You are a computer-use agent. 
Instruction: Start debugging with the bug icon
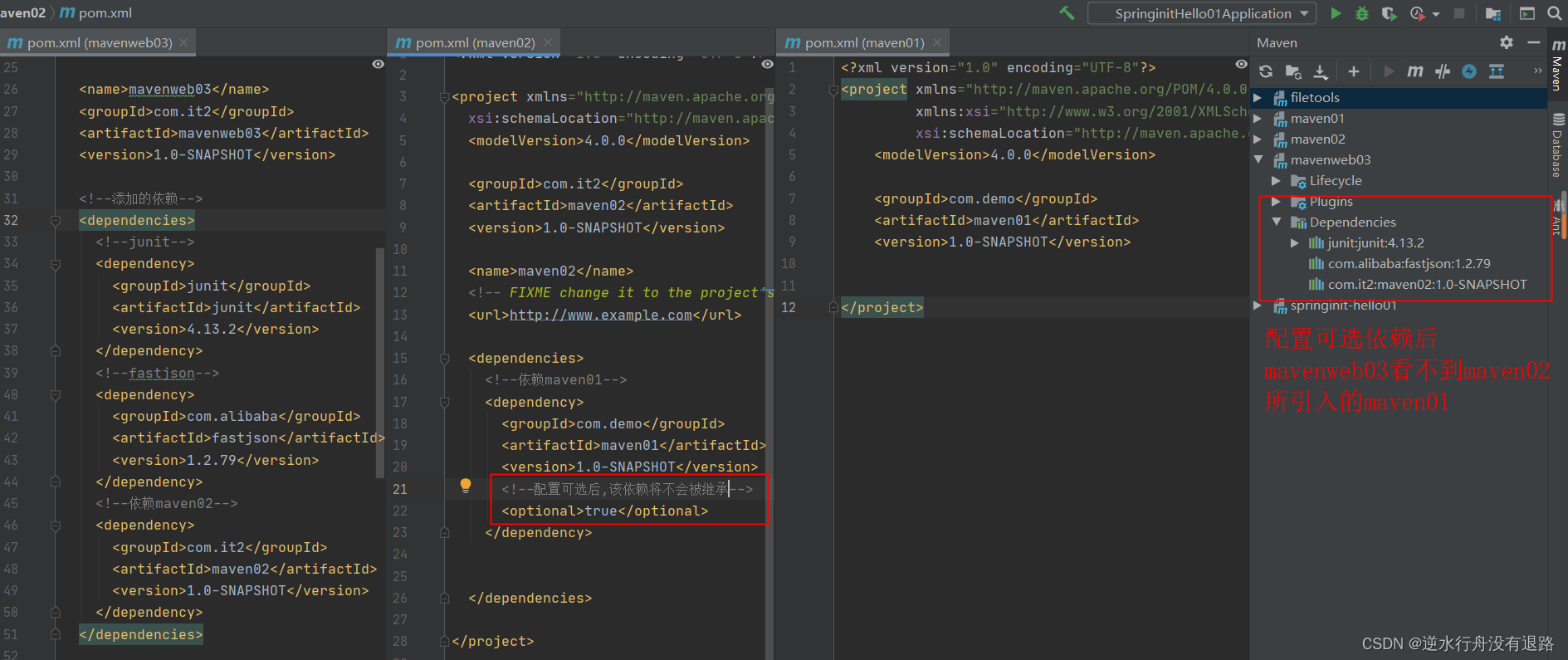[x=1362, y=13]
